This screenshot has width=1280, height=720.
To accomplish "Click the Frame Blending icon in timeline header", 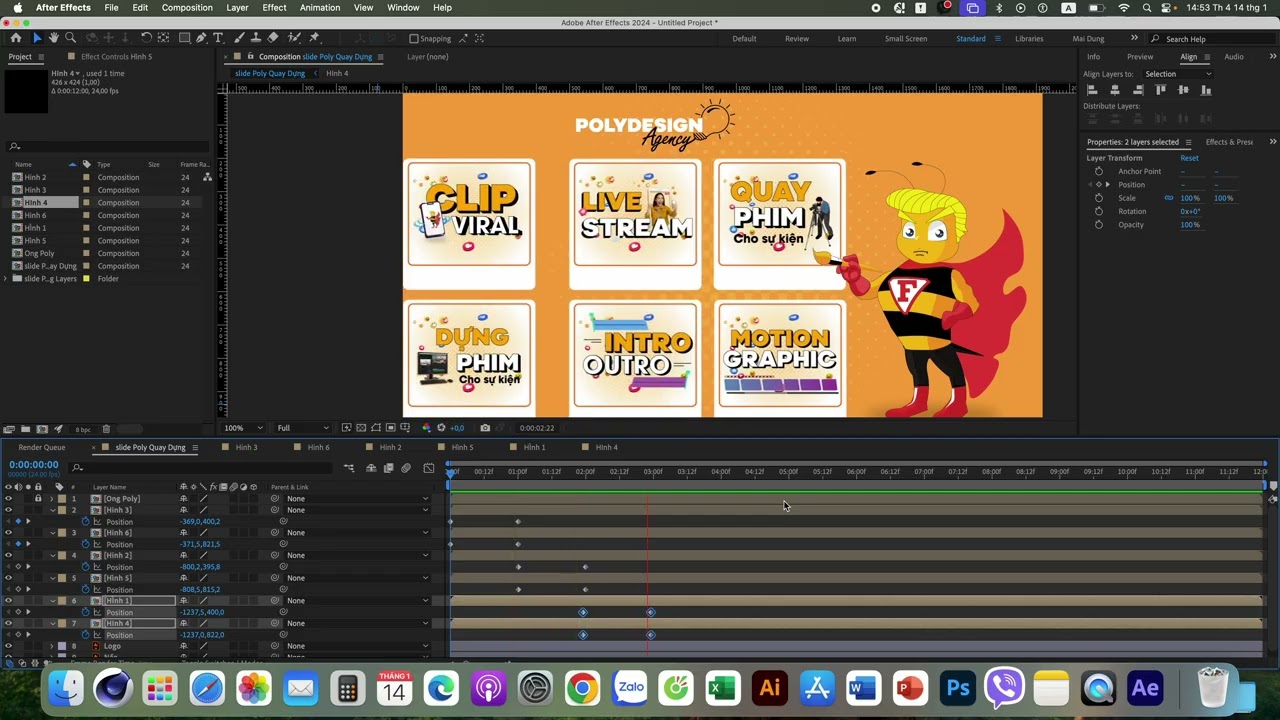I will [389, 468].
